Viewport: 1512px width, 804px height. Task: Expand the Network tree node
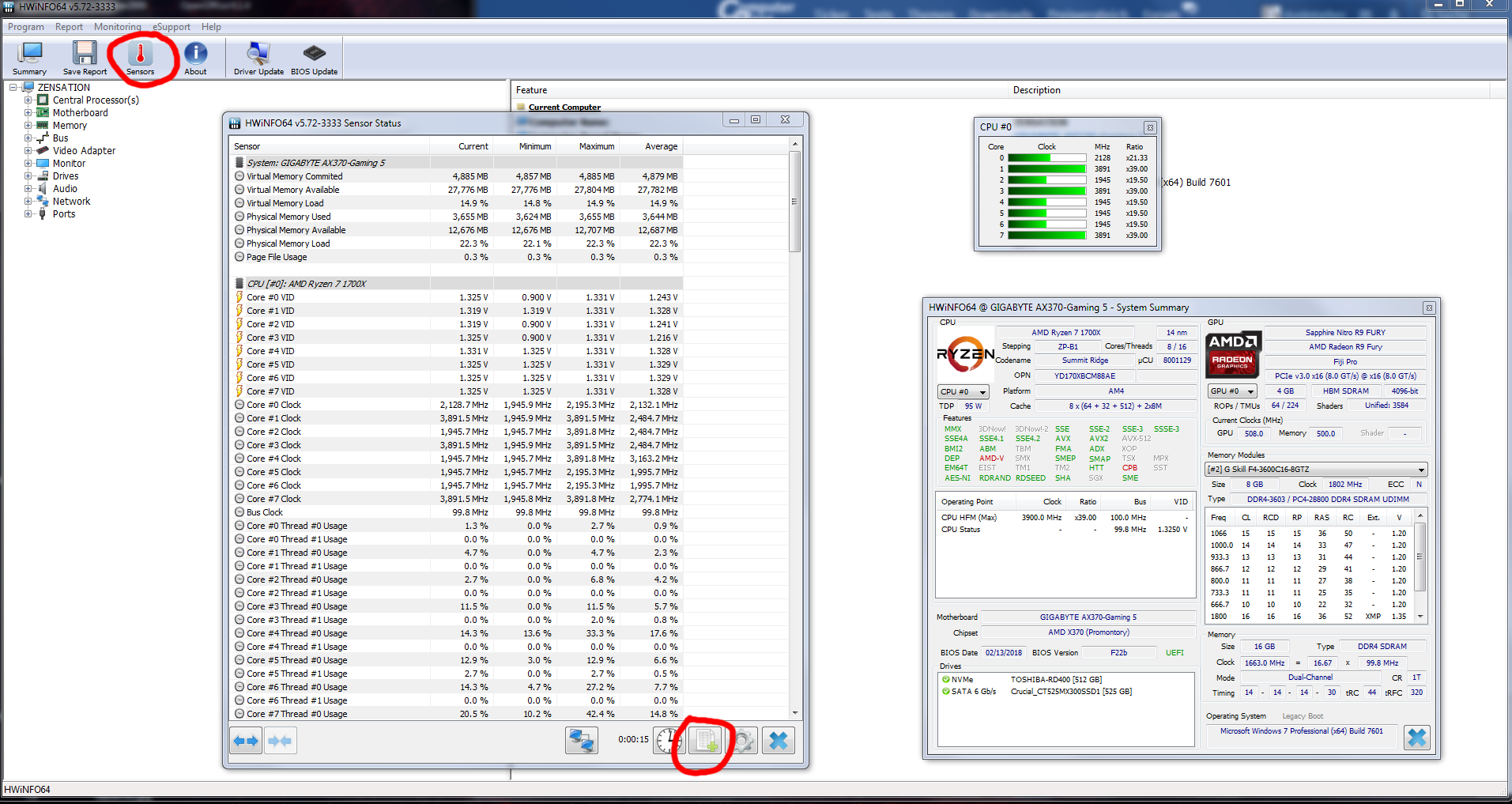[28, 202]
